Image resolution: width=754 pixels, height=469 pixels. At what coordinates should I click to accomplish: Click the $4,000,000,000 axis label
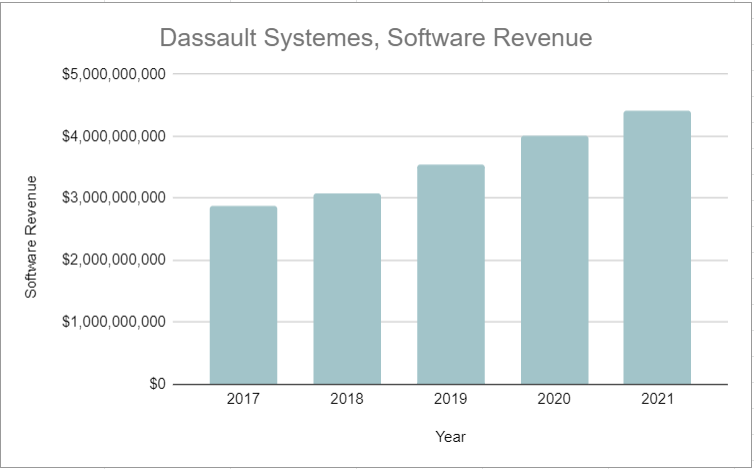pos(113,136)
